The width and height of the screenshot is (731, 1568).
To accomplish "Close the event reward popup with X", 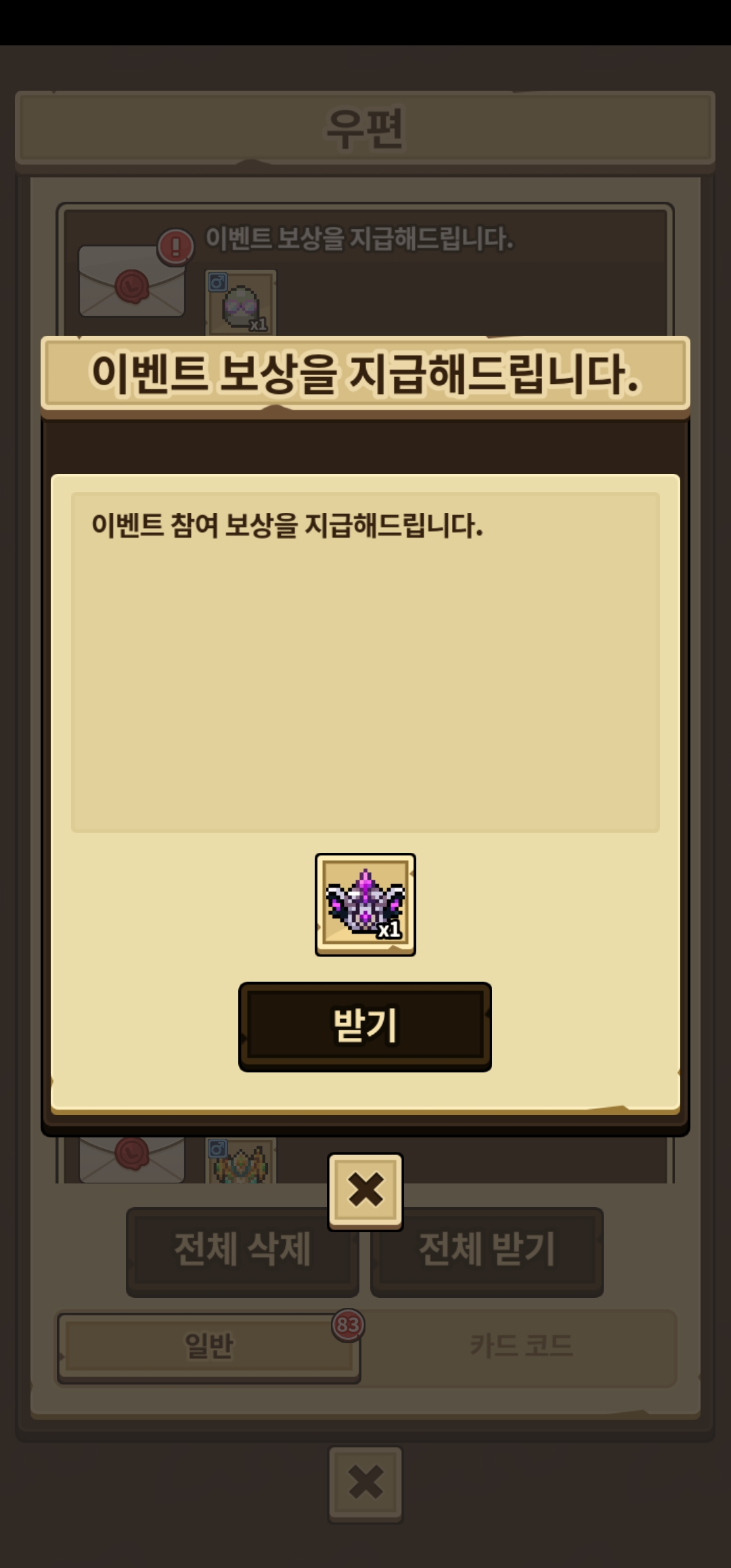I will (x=365, y=1192).
